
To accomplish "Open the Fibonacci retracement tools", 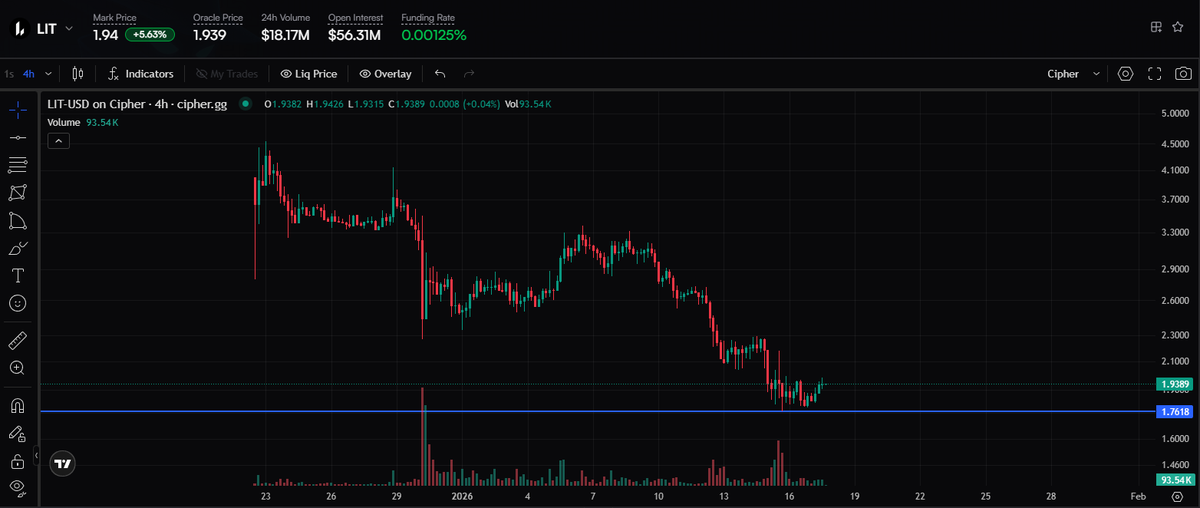I will point(17,164).
